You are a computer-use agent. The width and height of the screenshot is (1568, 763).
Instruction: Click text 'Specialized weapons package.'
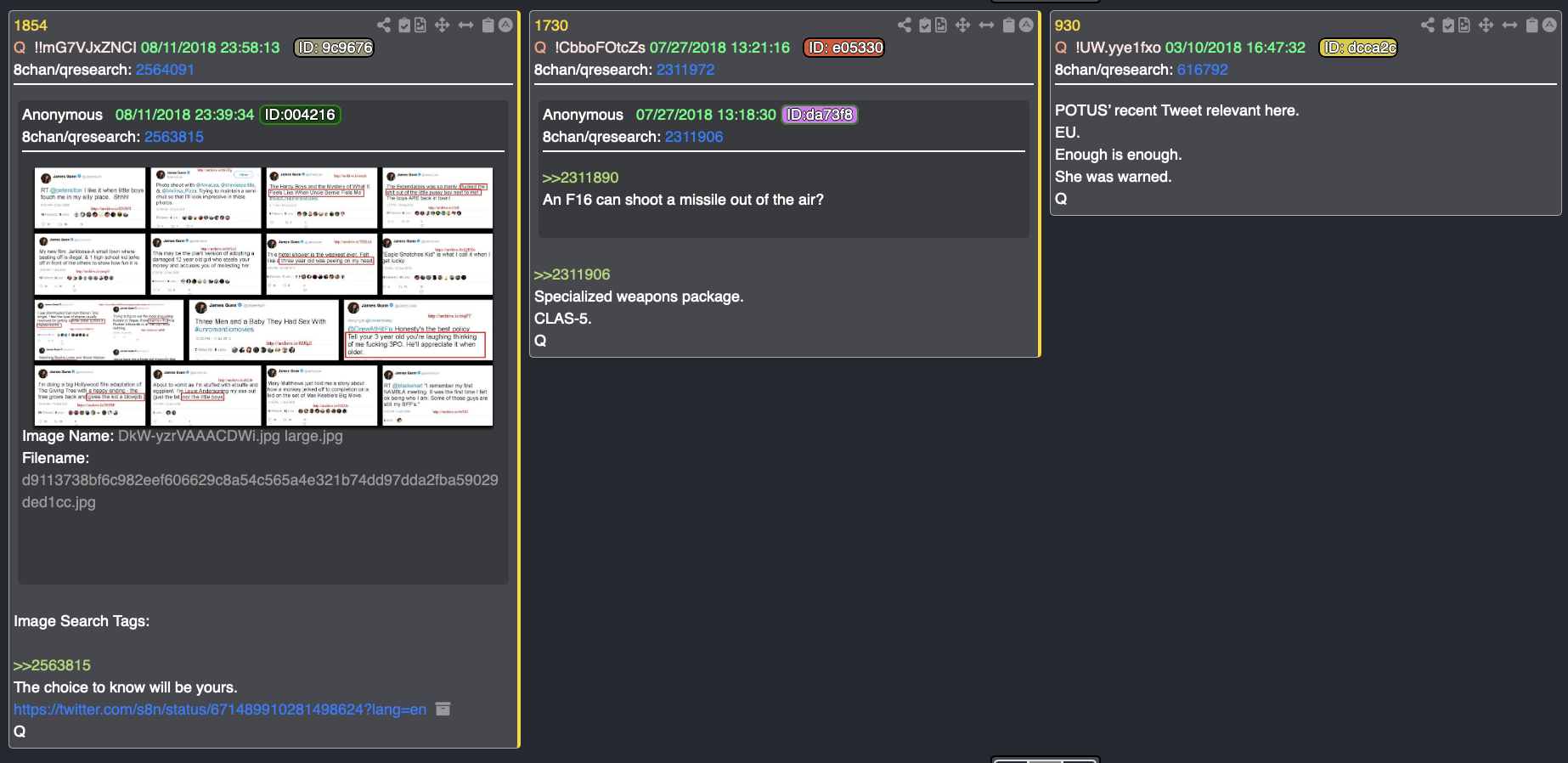639,297
